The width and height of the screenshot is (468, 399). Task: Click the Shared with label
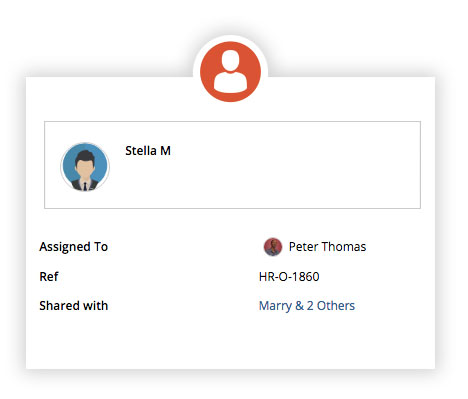click(x=74, y=306)
